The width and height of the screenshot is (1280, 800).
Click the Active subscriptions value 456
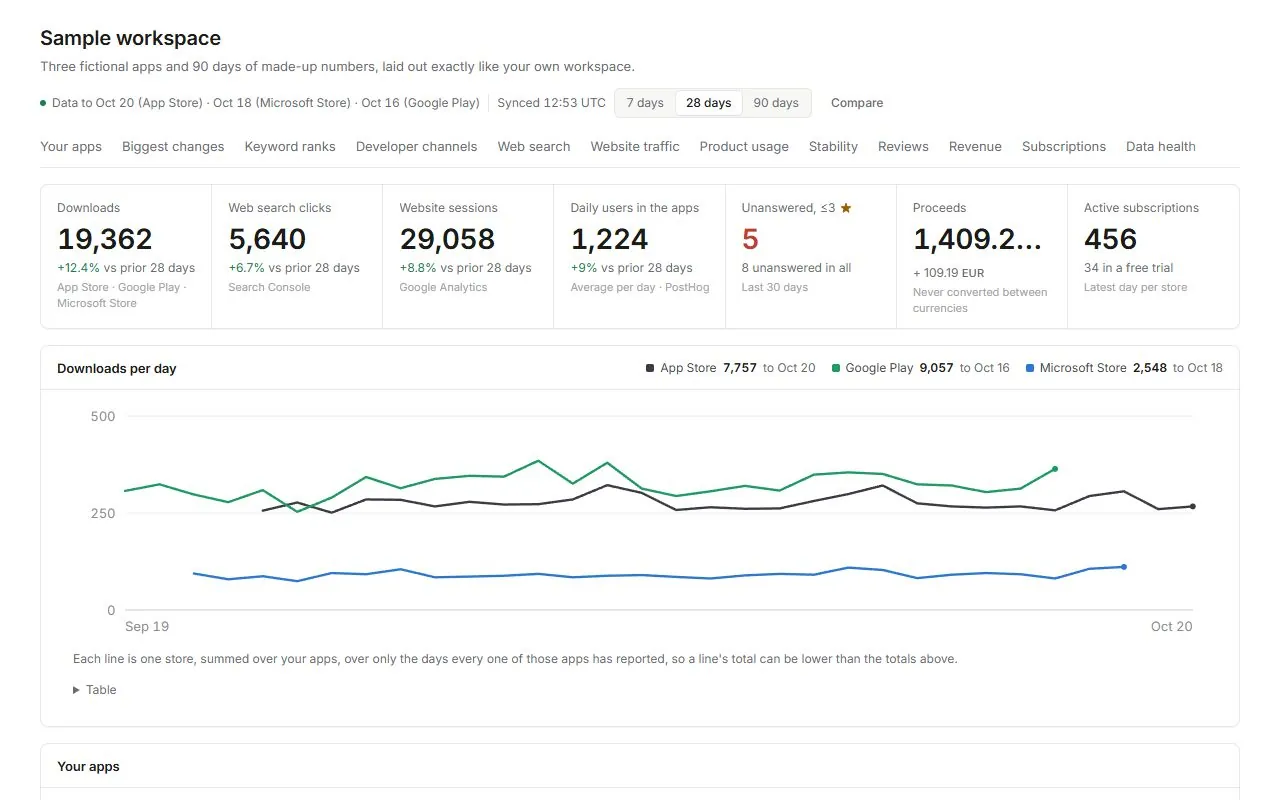[x=1110, y=239]
